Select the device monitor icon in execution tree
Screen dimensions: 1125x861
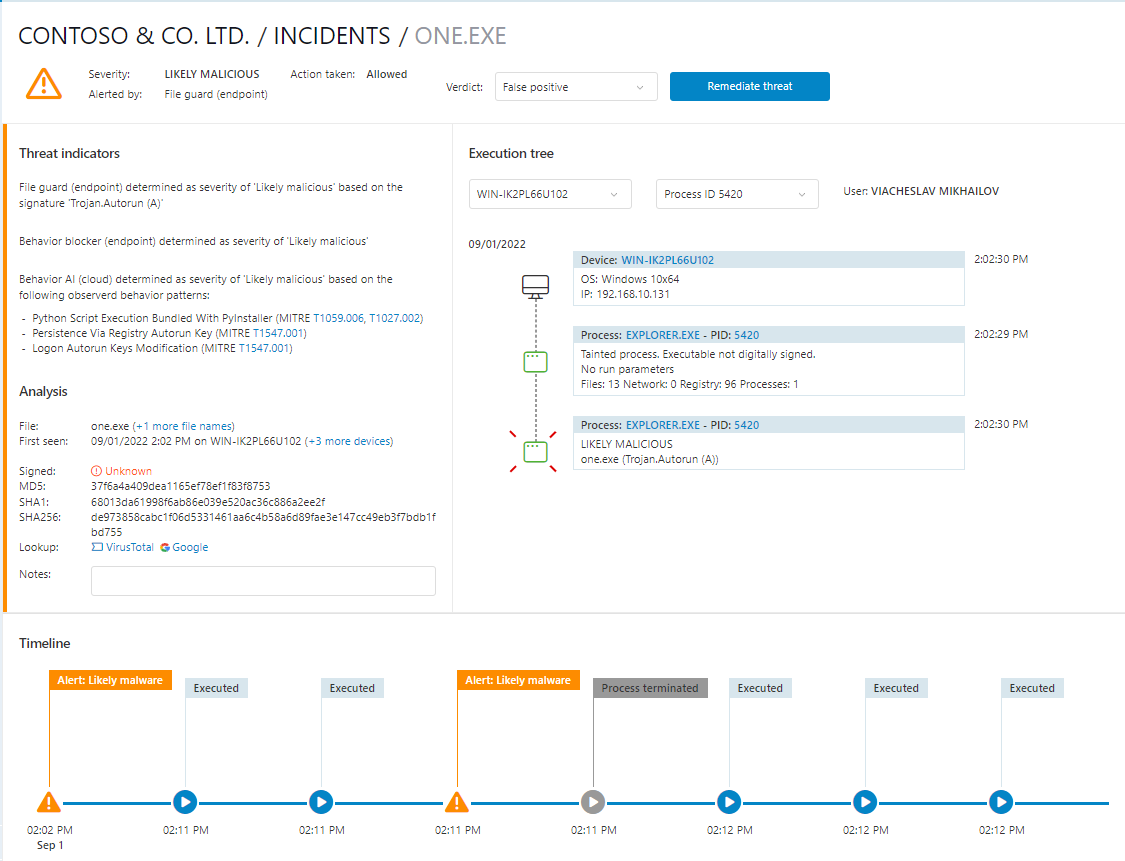pyautogui.click(x=535, y=286)
